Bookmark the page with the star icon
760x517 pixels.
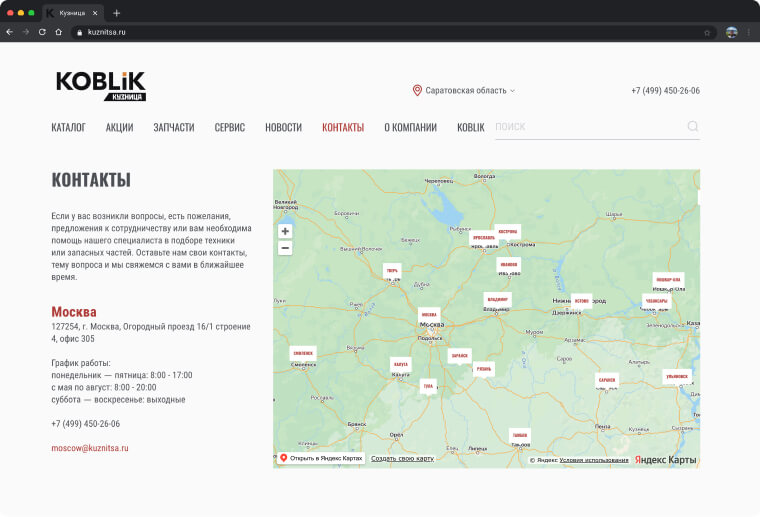[707, 32]
